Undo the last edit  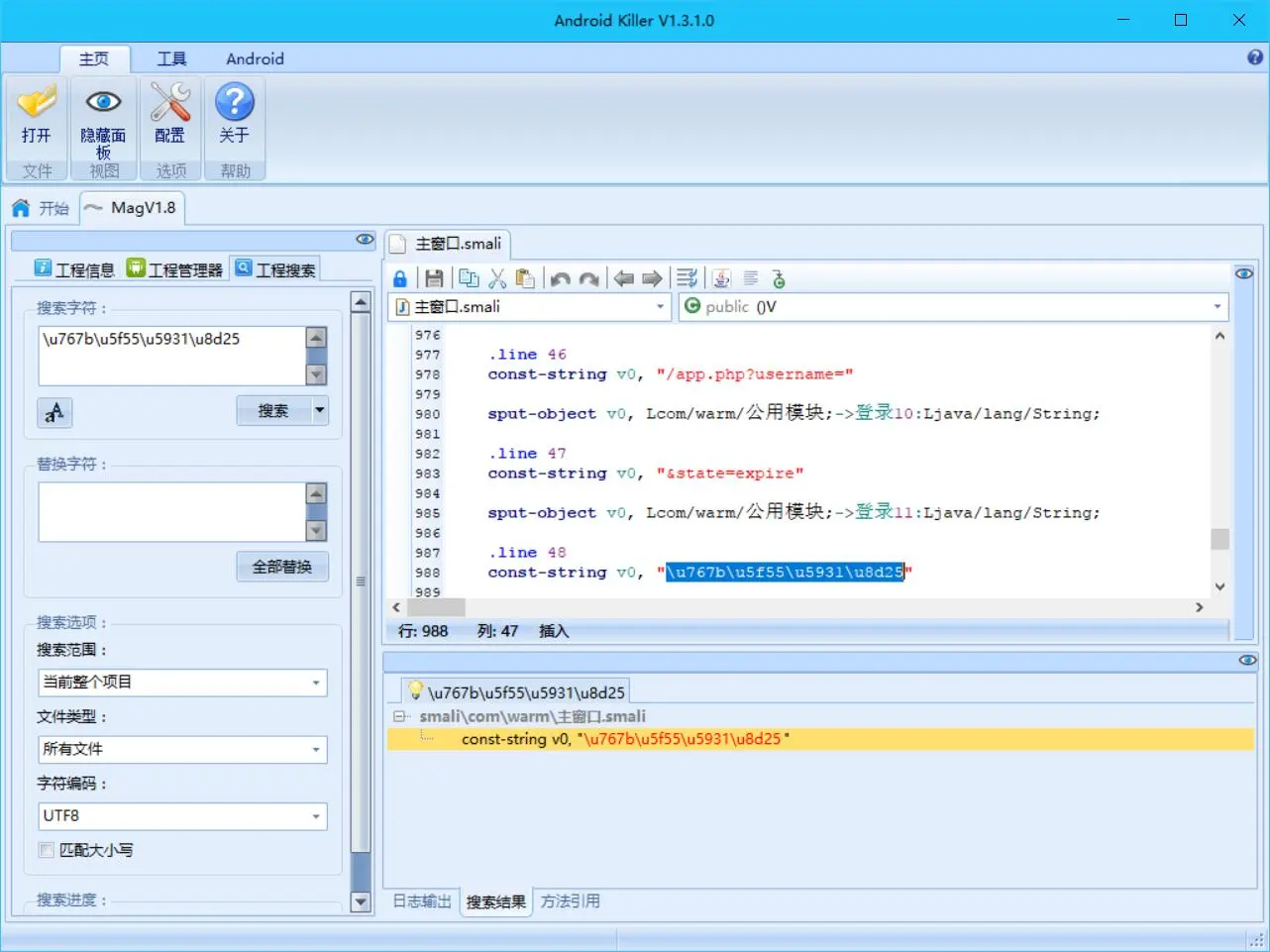(x=561, y=279)
